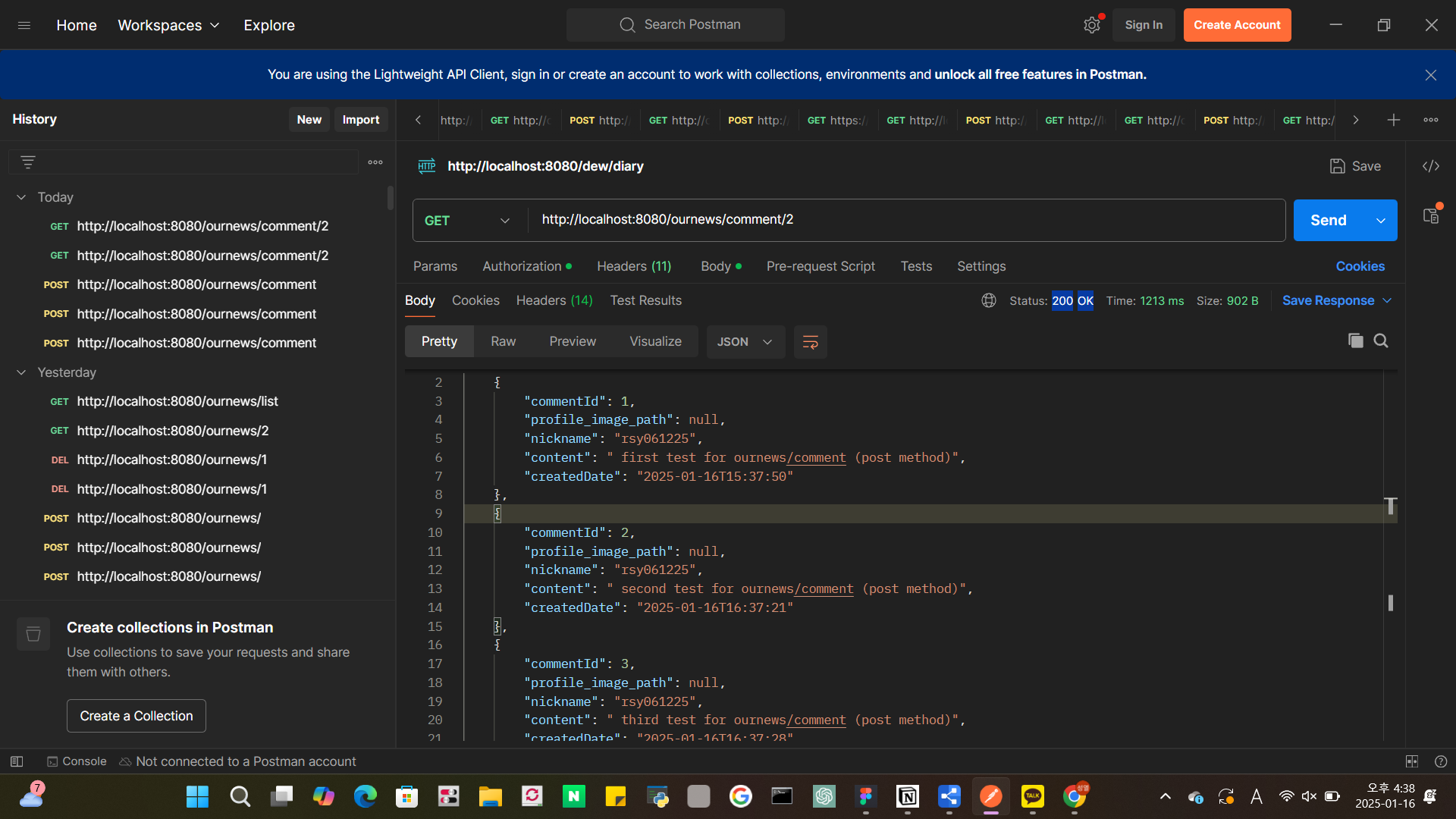
Task: Click Sign In
Action: coord(1144,25)
